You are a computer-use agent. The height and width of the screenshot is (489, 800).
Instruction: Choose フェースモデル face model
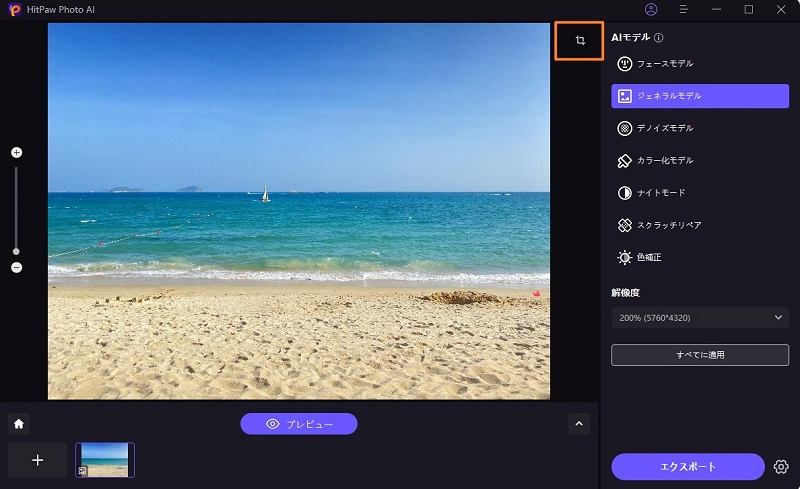click(700, 64)
